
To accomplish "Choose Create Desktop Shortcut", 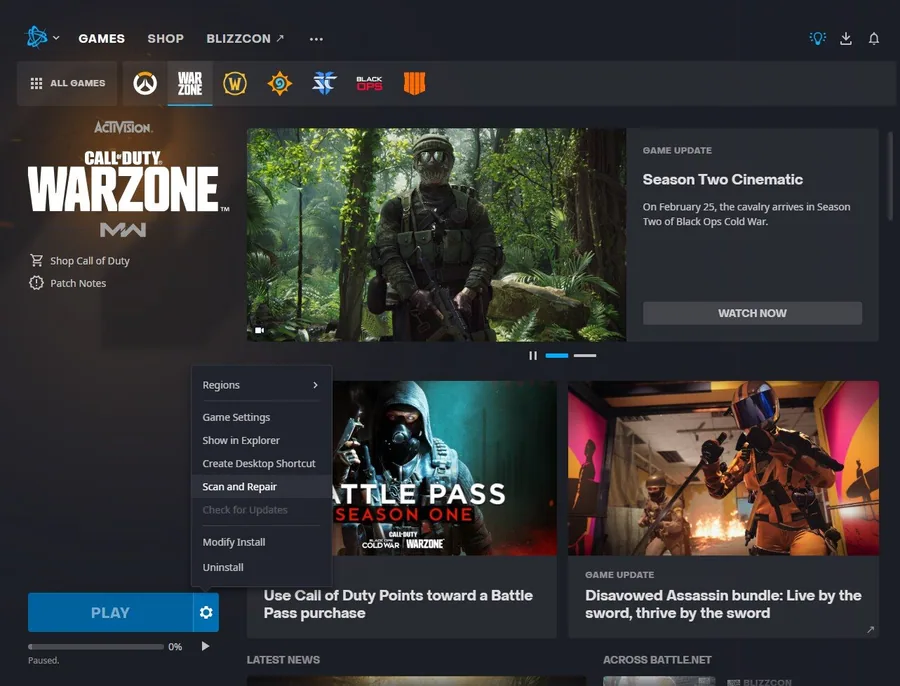I will [261, 463].
